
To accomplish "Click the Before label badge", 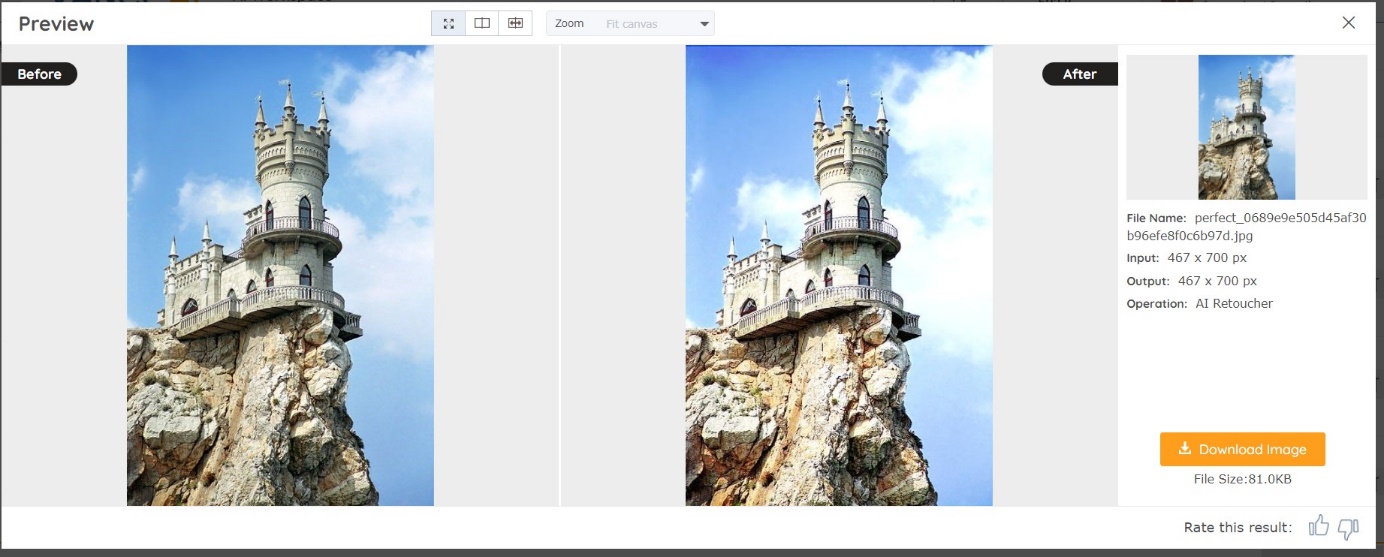I will pyautogui.click(x=40, y=74).
